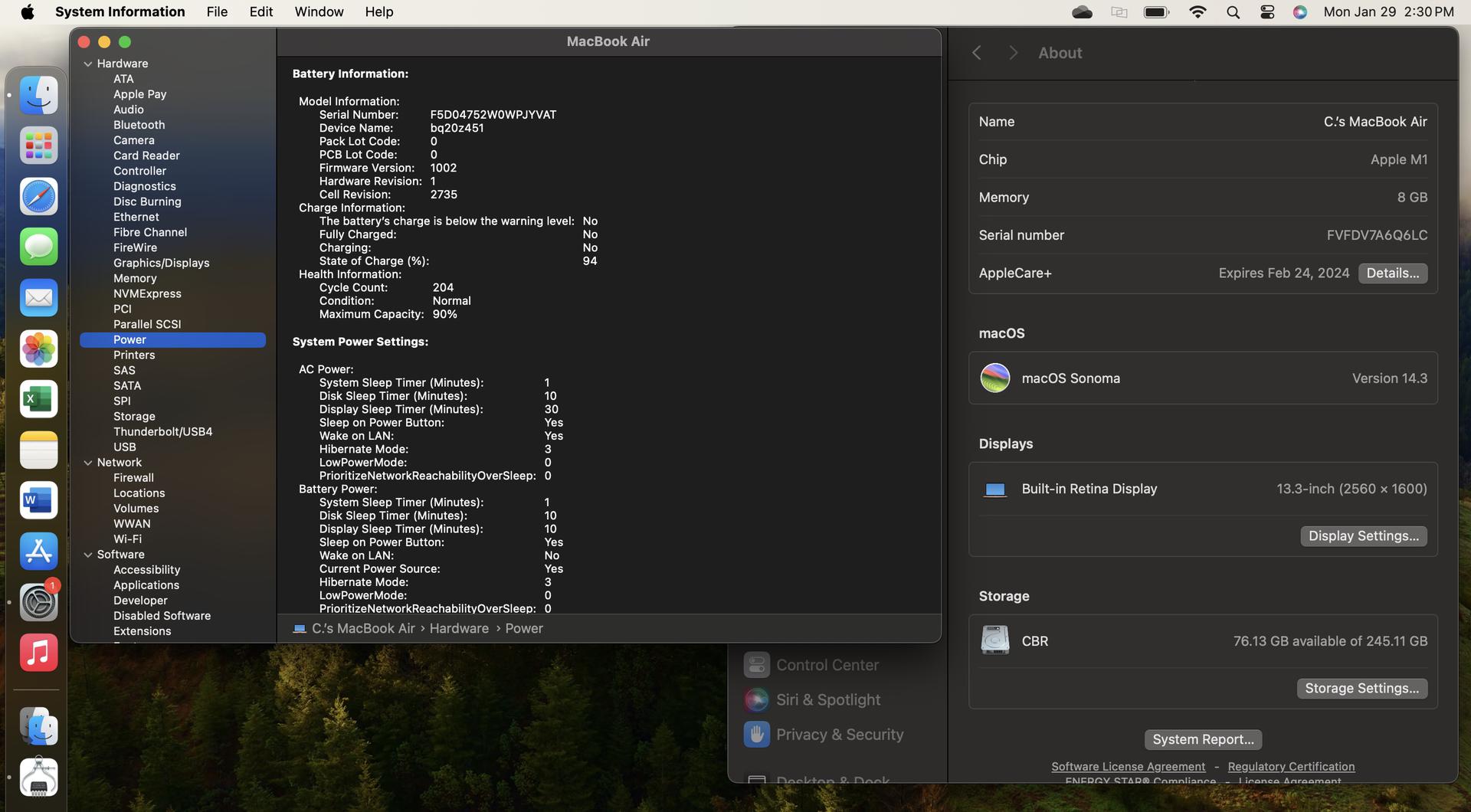
Task: Open the Help menu
Action: coord(379,11)
